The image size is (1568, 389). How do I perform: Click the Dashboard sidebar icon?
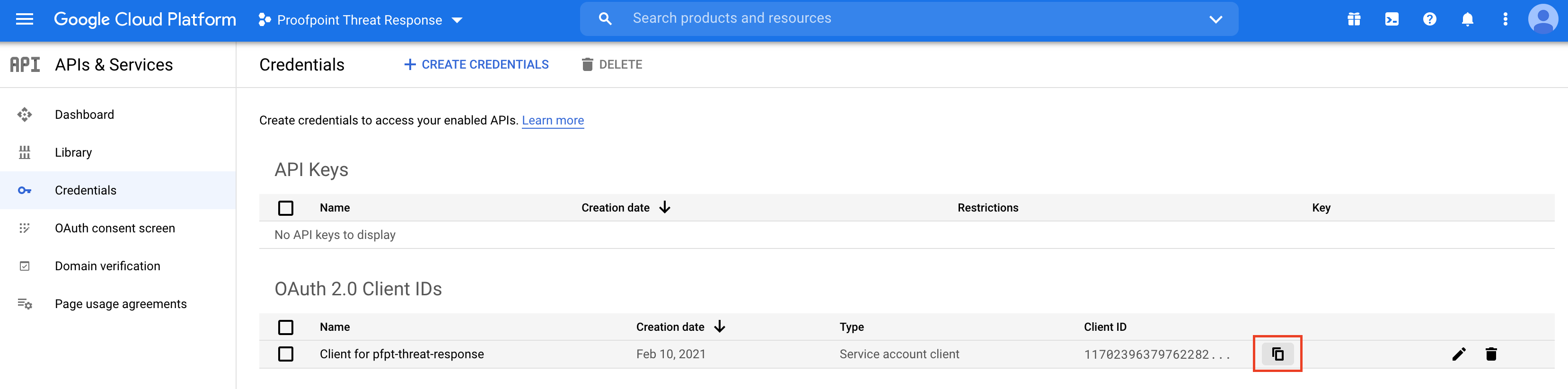[24, 115]
